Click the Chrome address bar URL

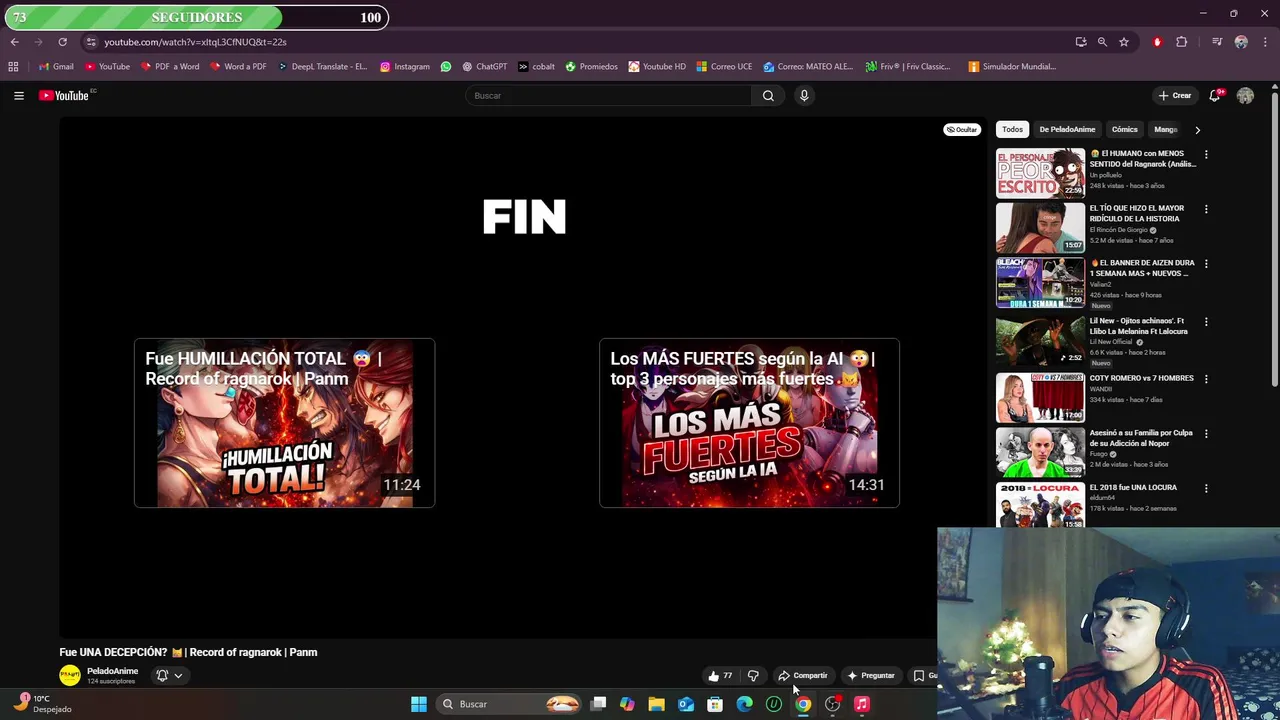[x=195, y=42]
